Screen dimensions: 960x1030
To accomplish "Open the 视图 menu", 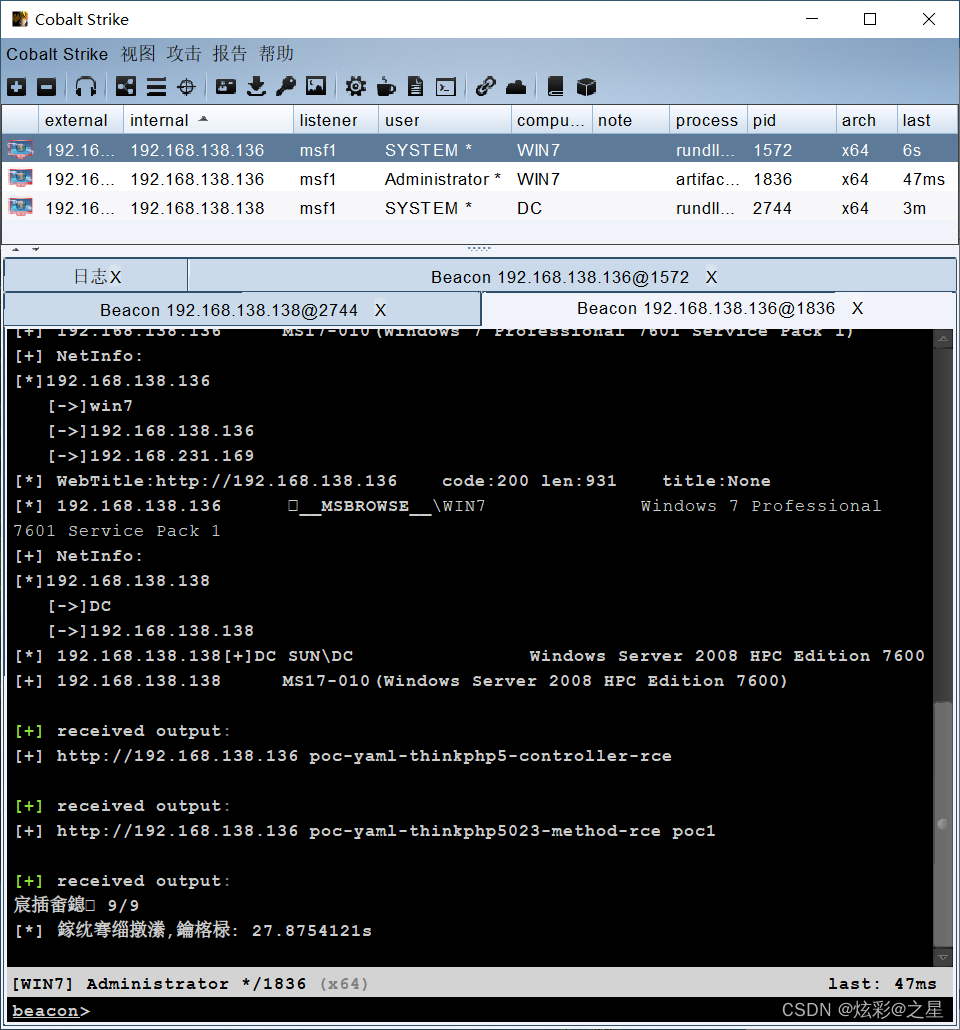I will click(x=138, y=54).
